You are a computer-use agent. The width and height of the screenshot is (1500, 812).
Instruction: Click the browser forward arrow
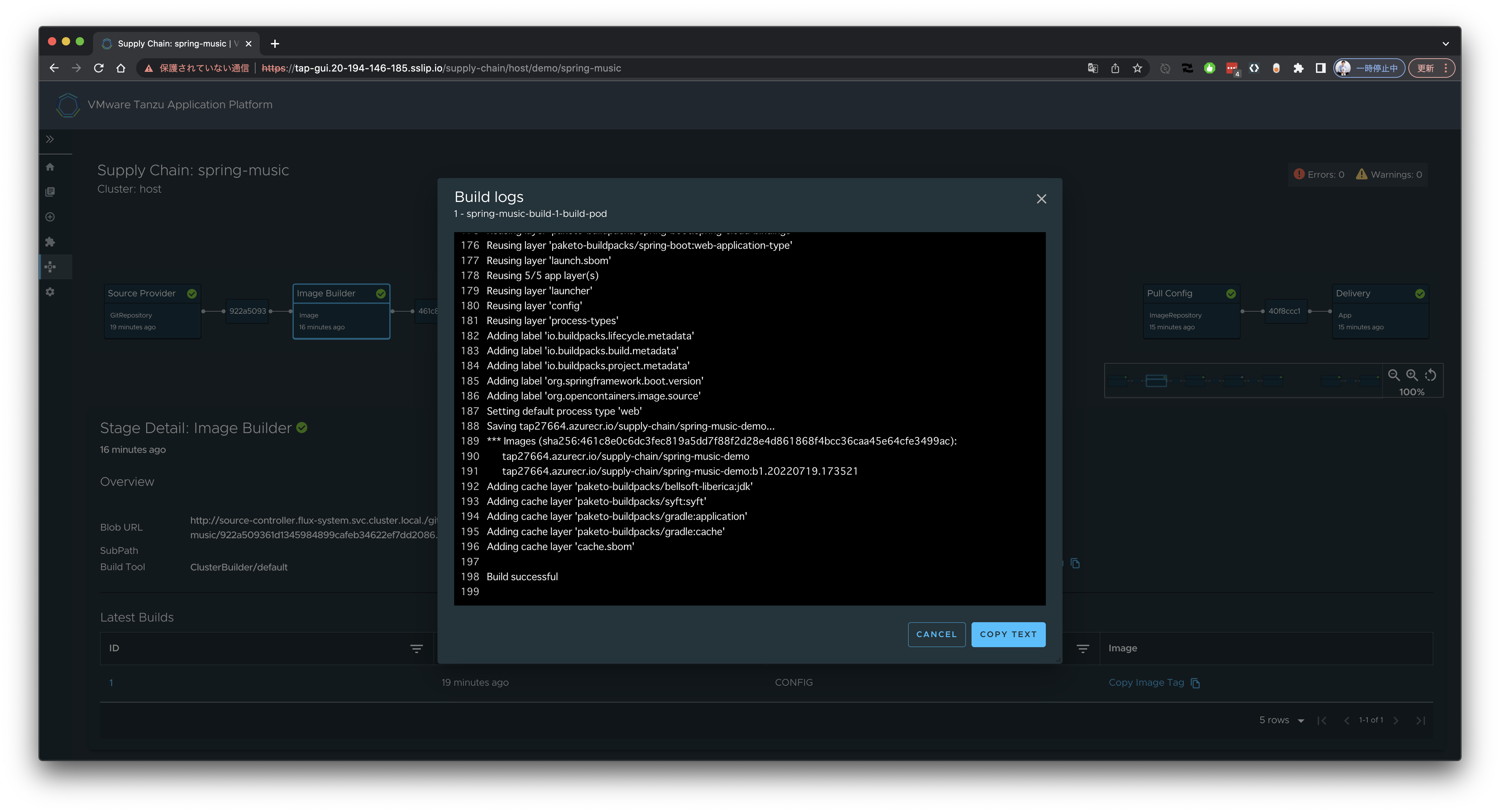coord(76,68)
